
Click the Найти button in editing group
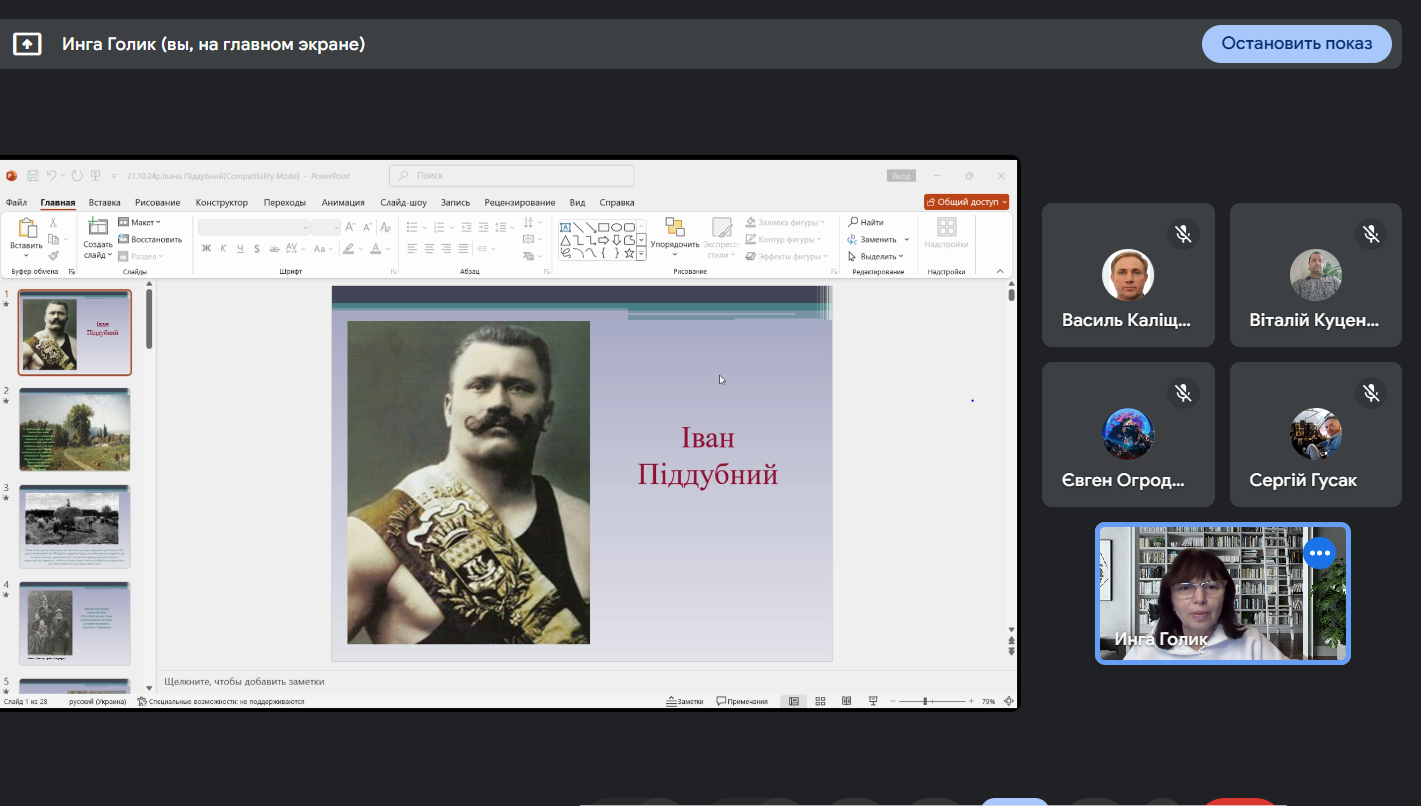click(x=866, y=222)
